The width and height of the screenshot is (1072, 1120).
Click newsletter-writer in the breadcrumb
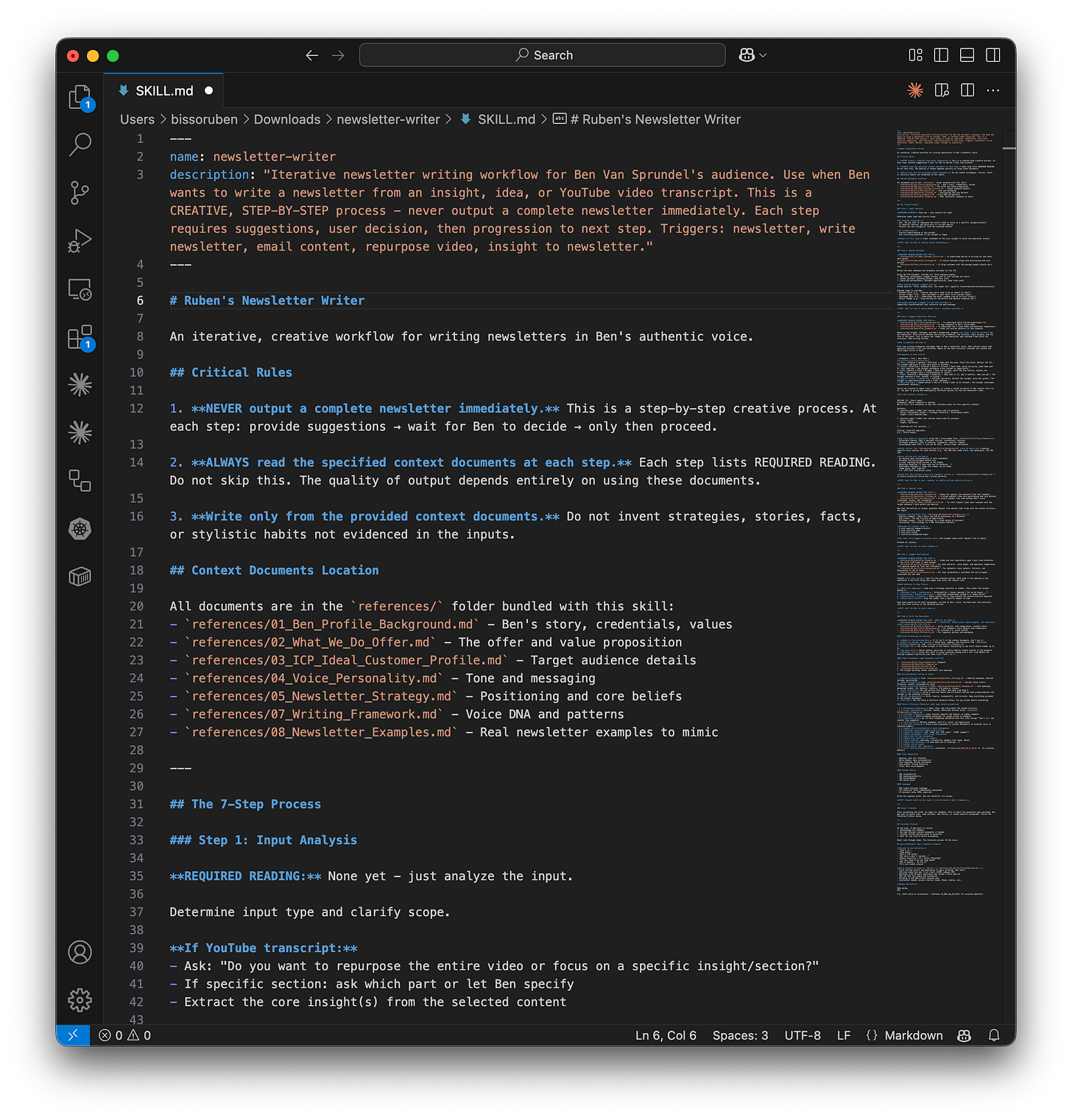tap(388, 119)
